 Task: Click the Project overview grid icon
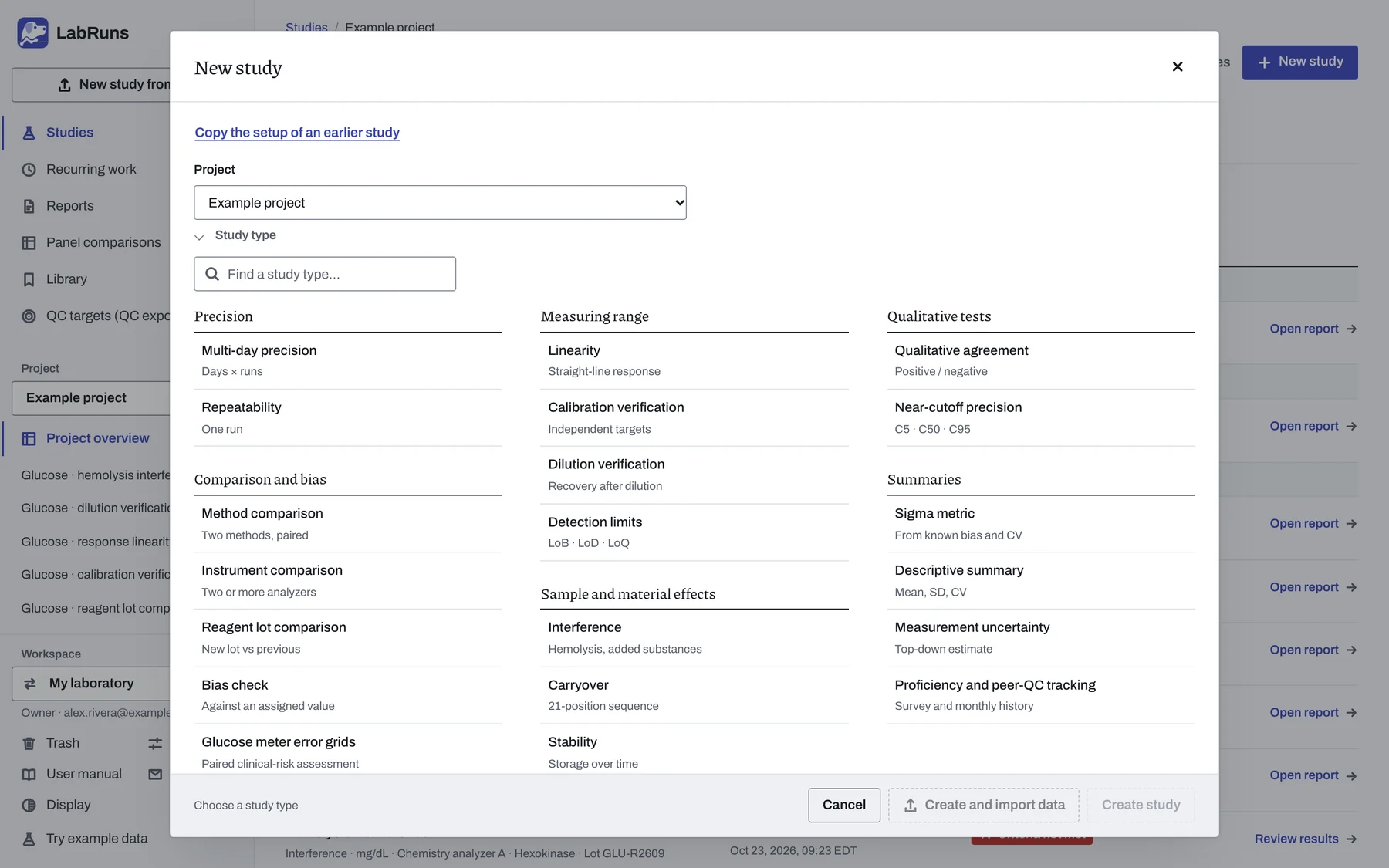click(x=29, y=438)
